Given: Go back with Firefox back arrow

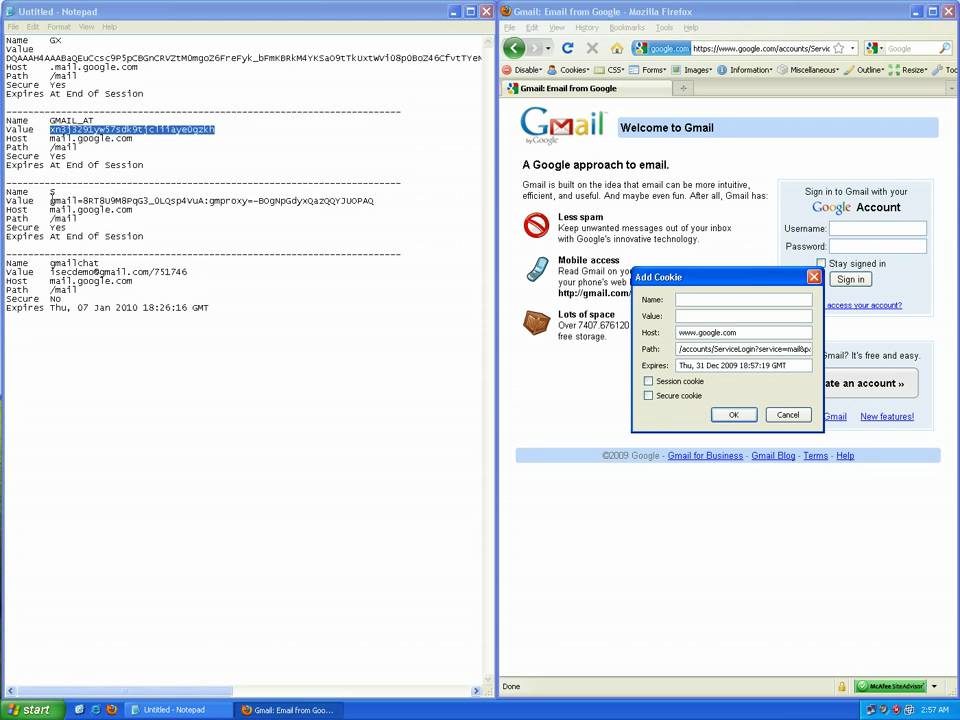Looking at the screenshot, I should click(514, 48).
